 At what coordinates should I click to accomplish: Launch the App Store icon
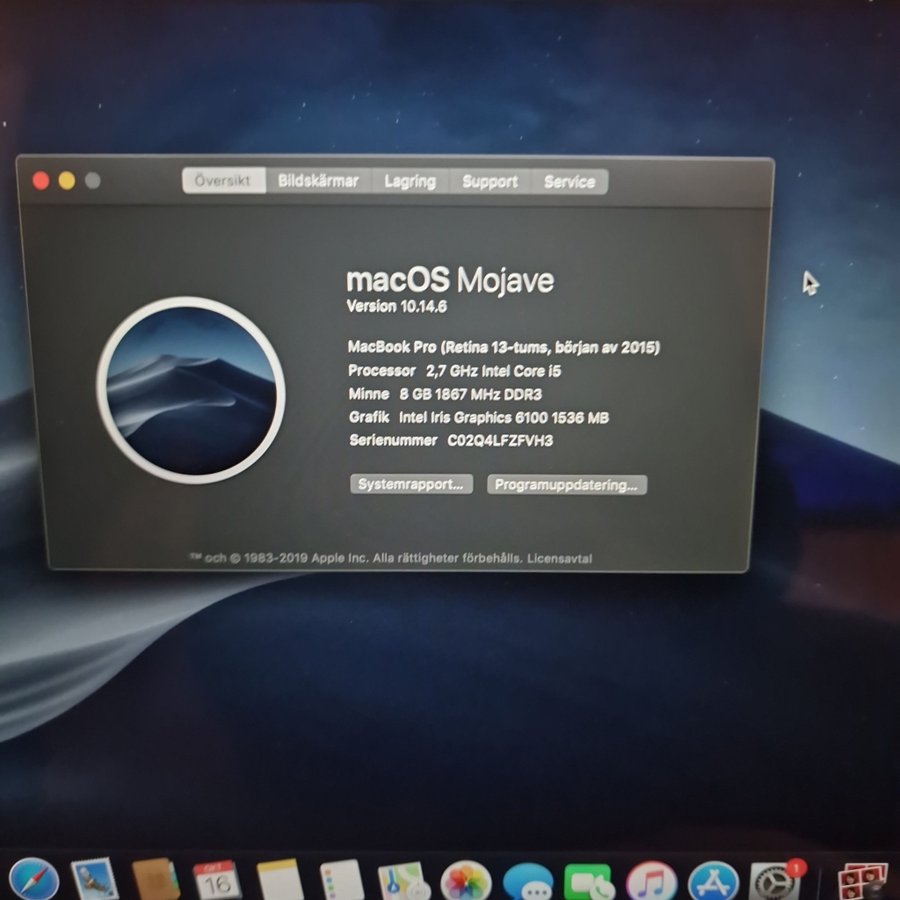point(713,882)
